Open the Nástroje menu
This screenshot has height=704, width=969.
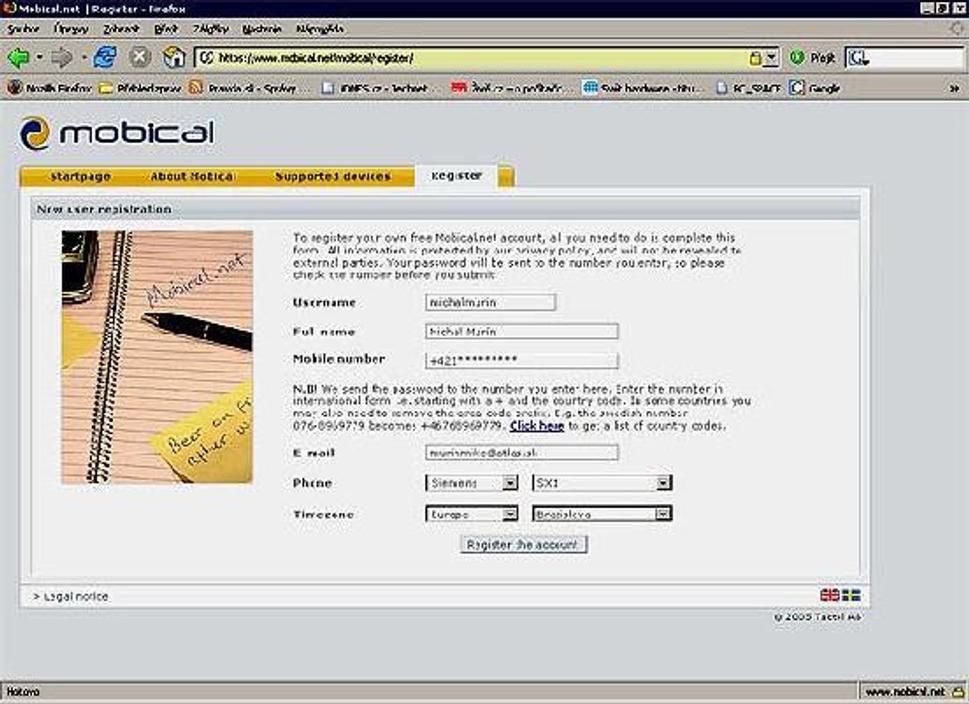pos(262,29)
